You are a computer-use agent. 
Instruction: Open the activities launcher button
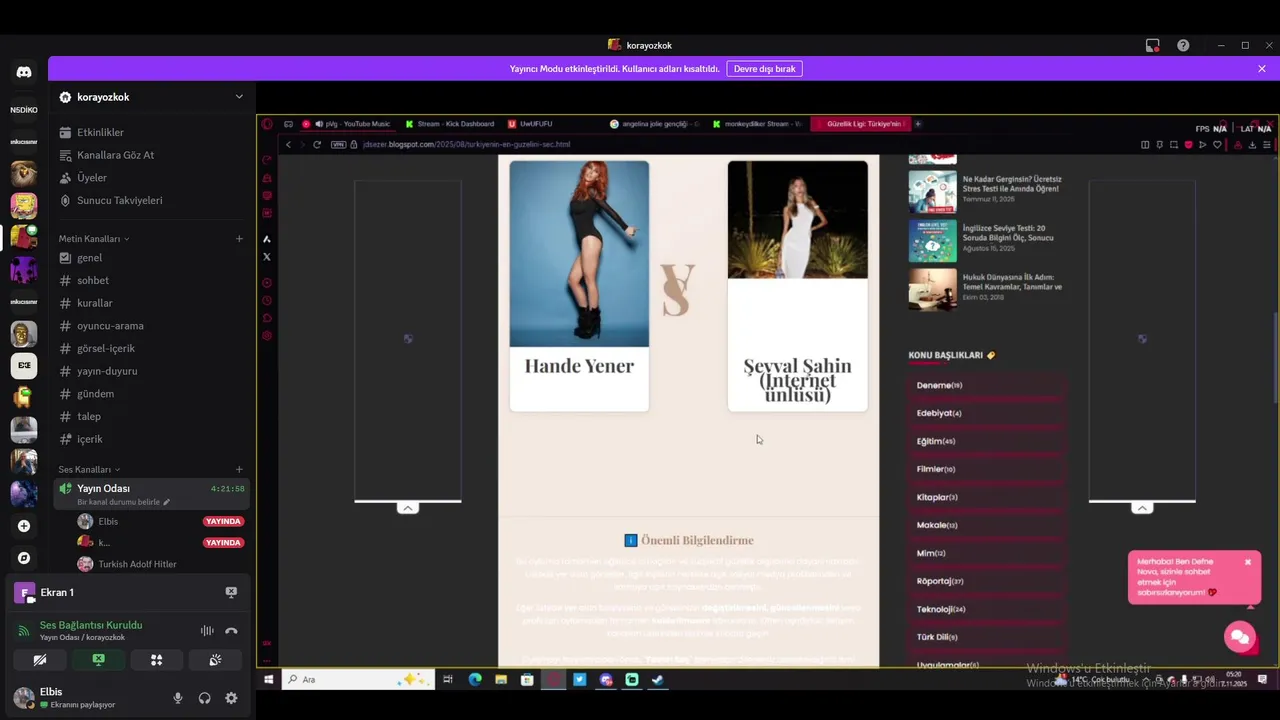(156, 660)
